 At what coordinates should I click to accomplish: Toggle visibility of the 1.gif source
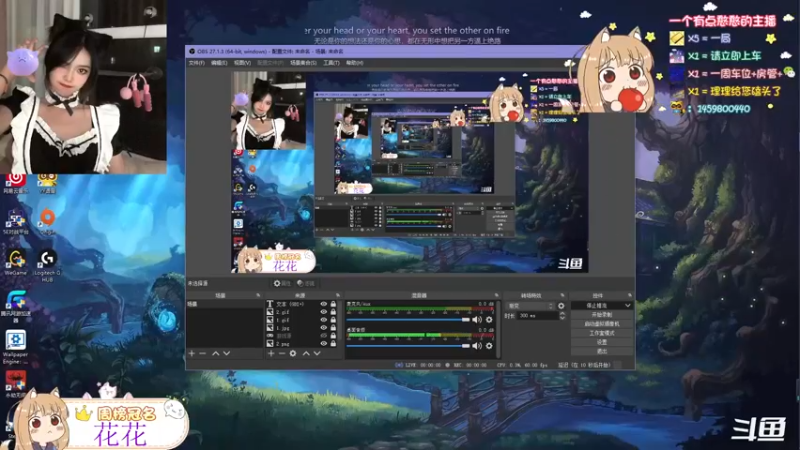click(x=323, y=320)
